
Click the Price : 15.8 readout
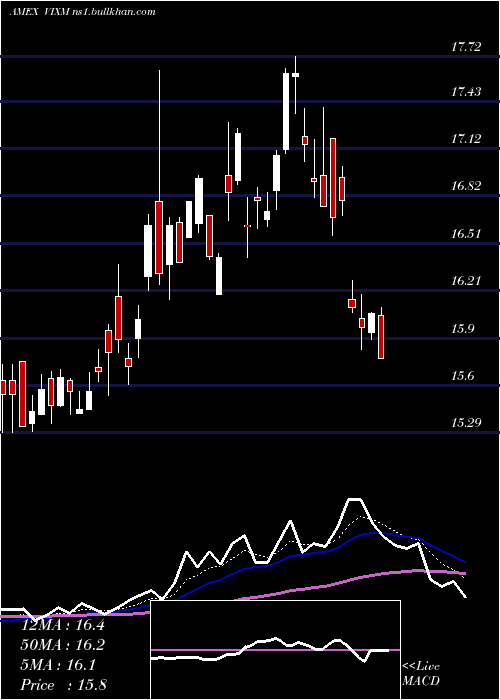click(x=64, y=685)
